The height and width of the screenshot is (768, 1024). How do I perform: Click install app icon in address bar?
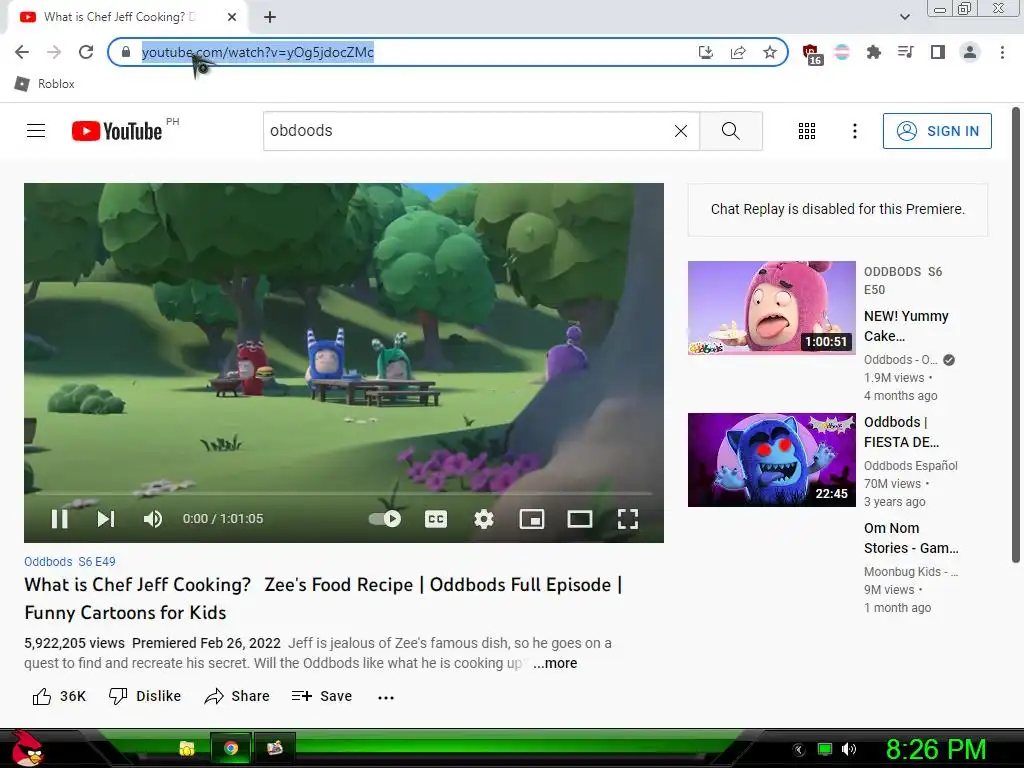pyautogui.click(x=705, y=52)
